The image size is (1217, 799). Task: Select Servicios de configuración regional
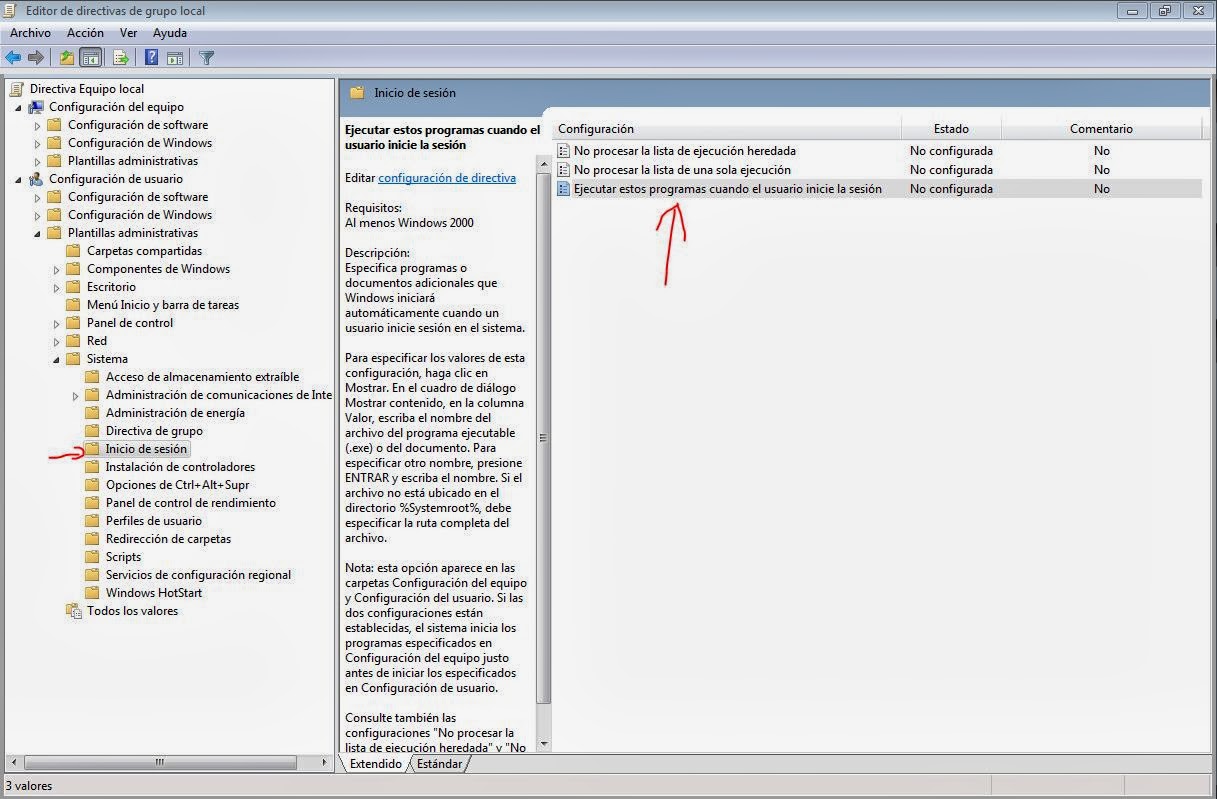point(198,575)
